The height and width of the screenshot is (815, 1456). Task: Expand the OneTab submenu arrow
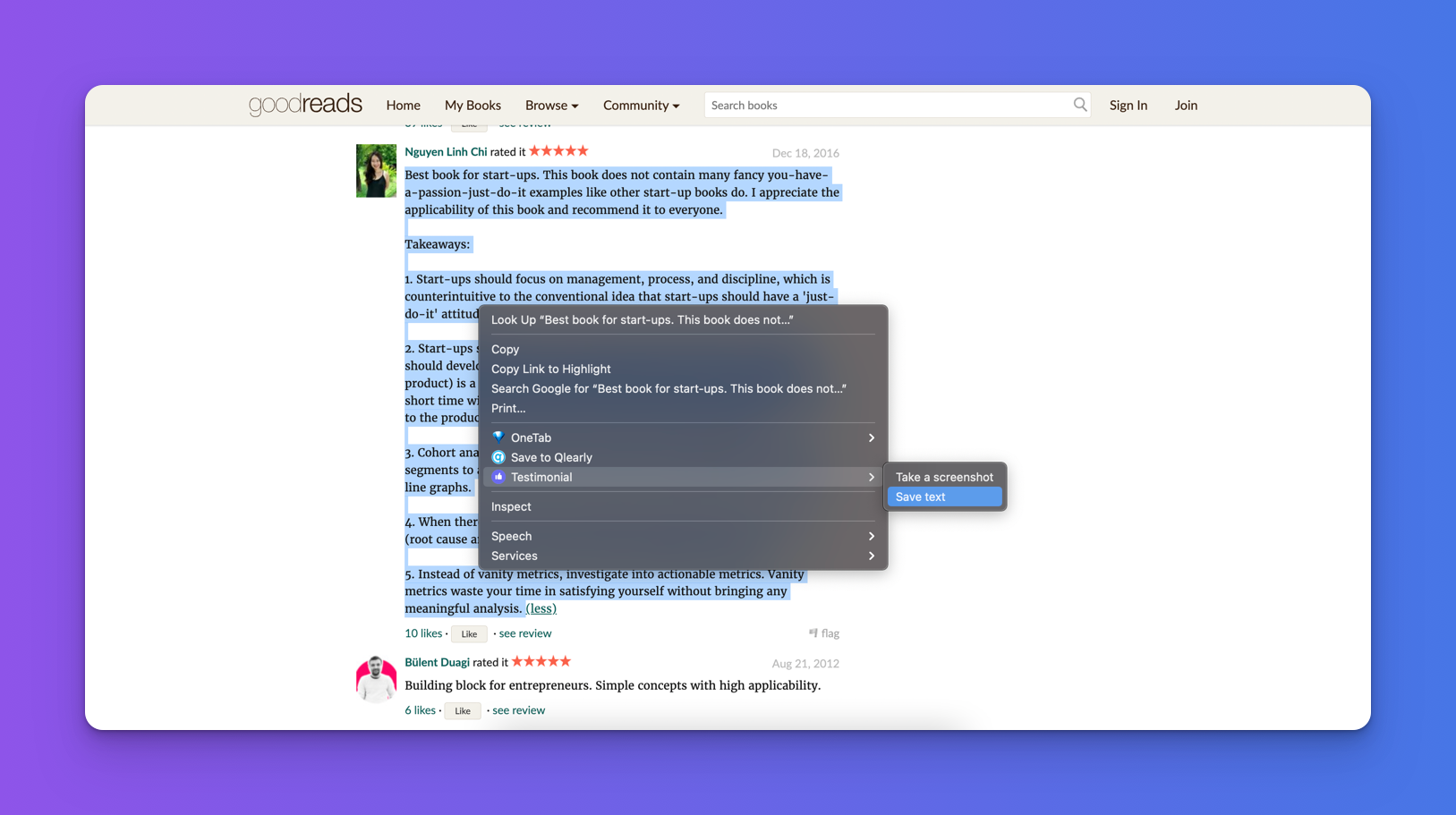(x=870, y=437)
